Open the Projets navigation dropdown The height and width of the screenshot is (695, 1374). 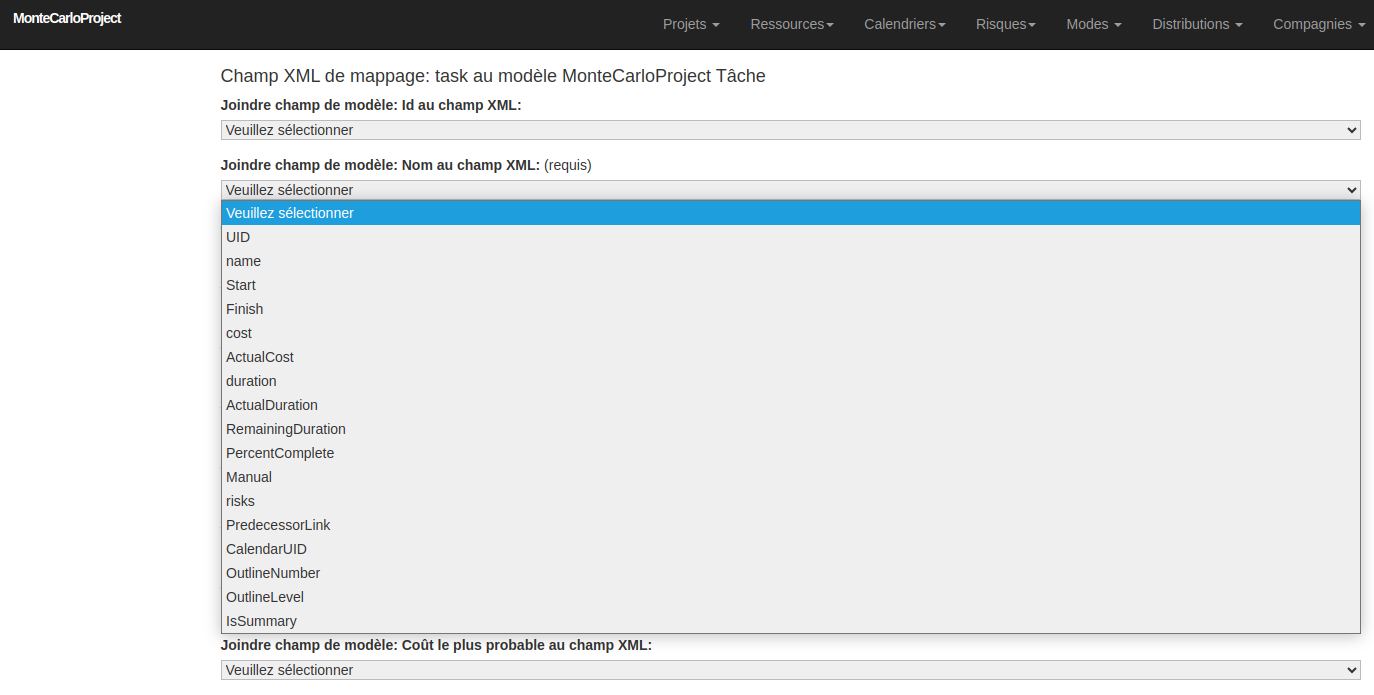pyautogui.click(x=690, y=24)
